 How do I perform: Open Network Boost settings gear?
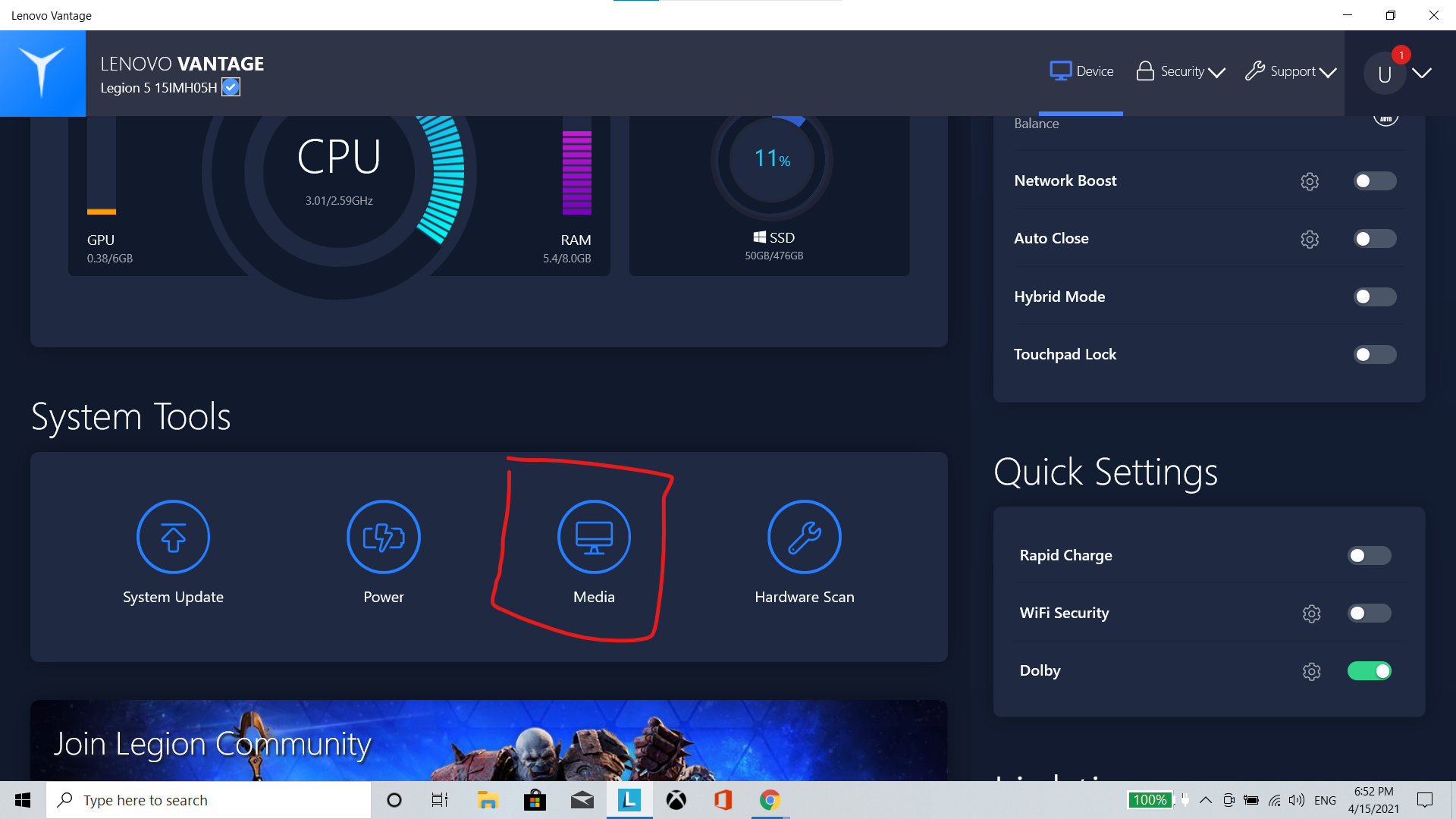(1310, 181)
